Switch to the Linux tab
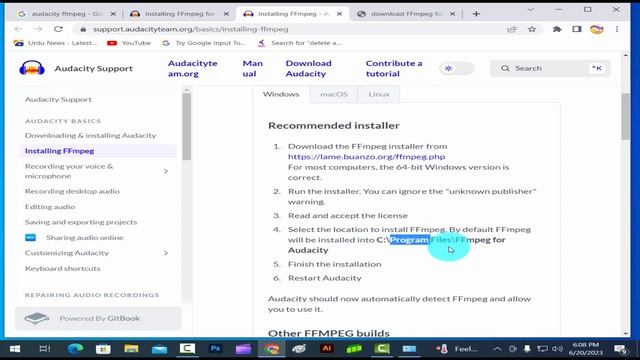Screen dimensions: 640x360 click(379, 94)
